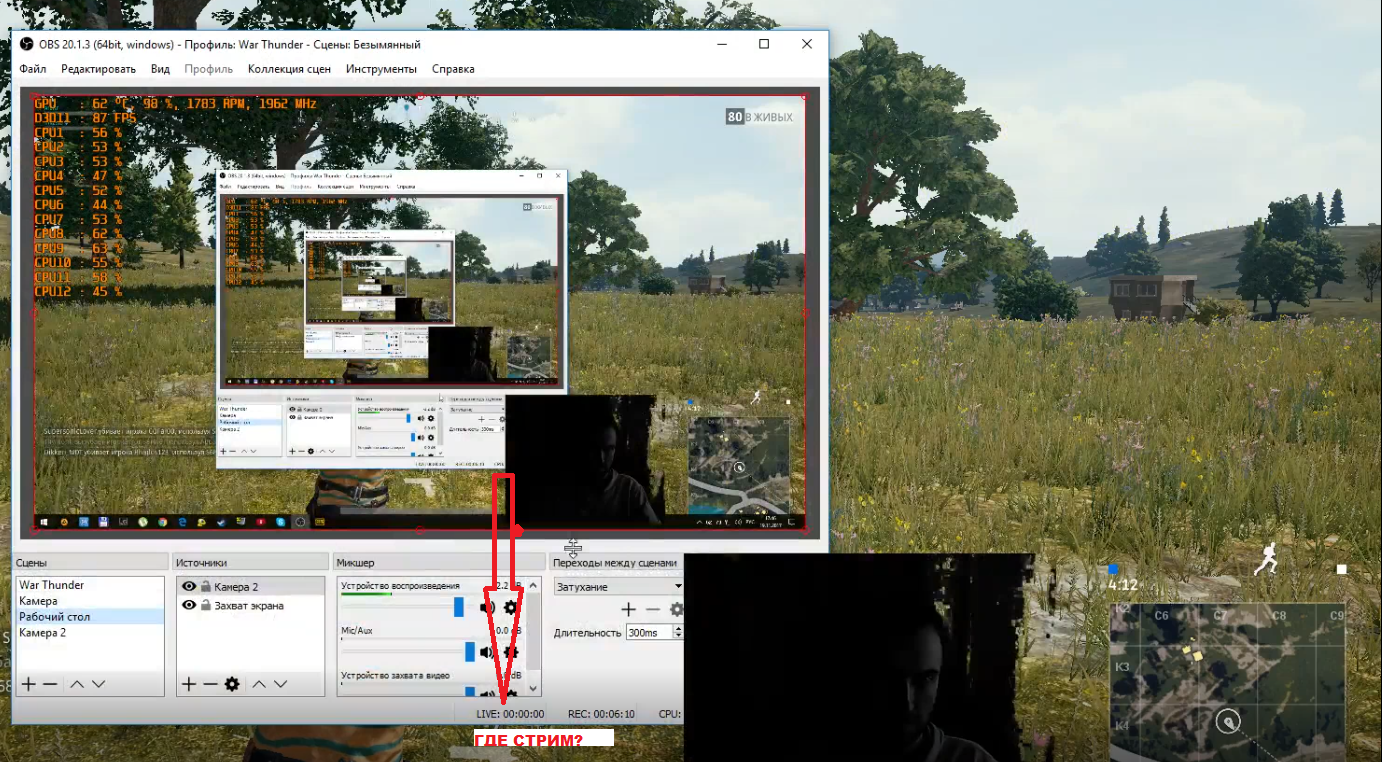Mute the Устройство воспроизведения speaker icon

(488, 607)
